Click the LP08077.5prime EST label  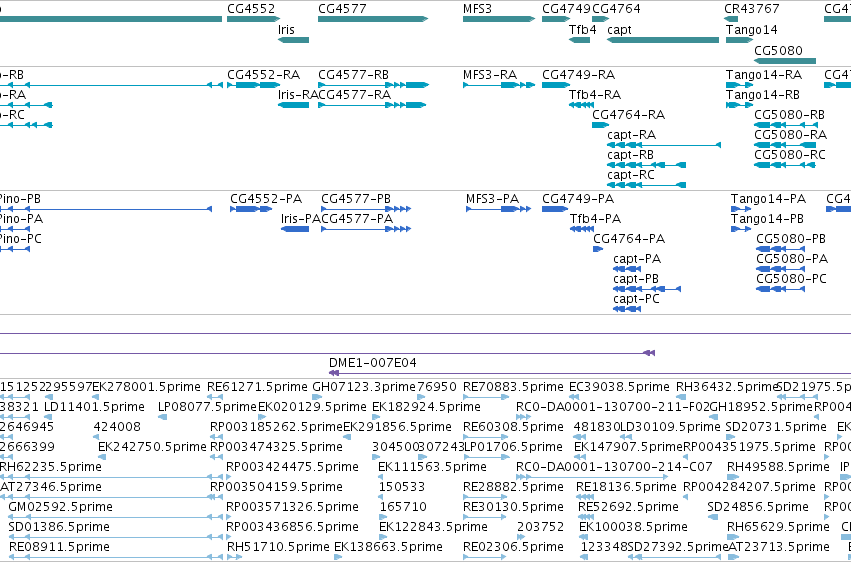(x=207, y=407)
